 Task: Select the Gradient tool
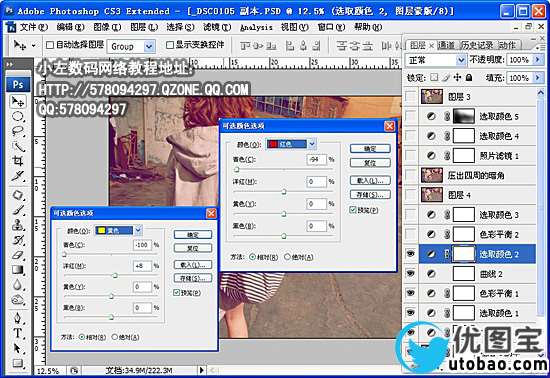(x=18, y=269)
